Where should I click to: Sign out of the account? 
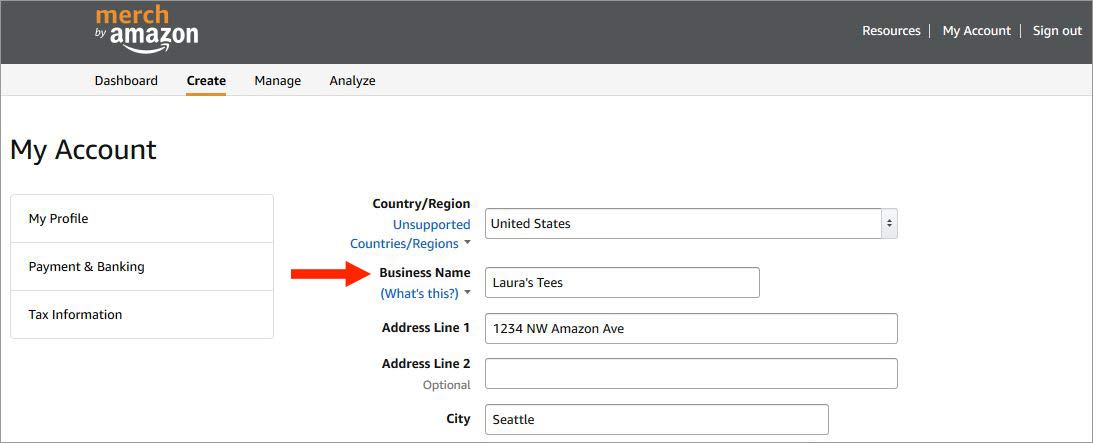(x=1057, y=31)
